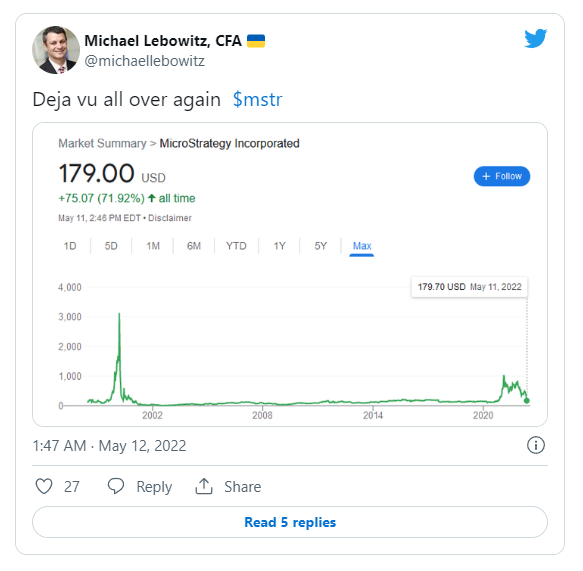The width and height of the screenshot is (583, 571).
Task: Click the Twitter bird logo
Action: pyautogui.click(x=535, y=38)
